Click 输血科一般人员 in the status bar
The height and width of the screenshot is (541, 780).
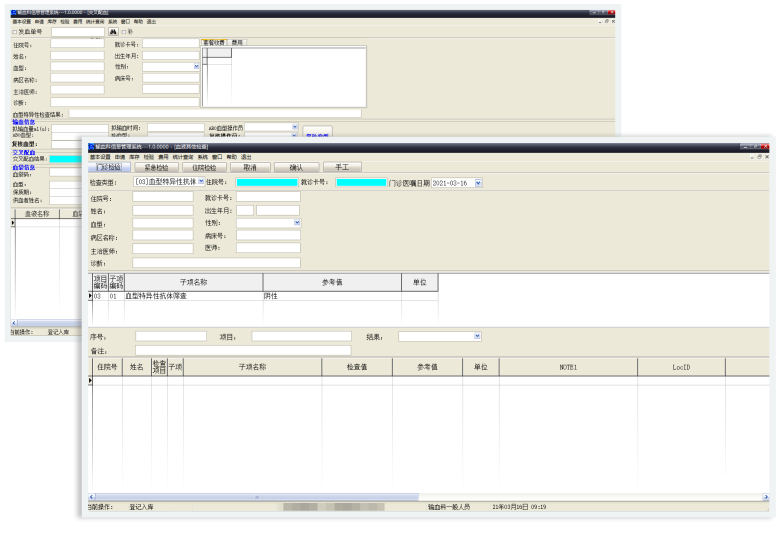pos(449,507)
